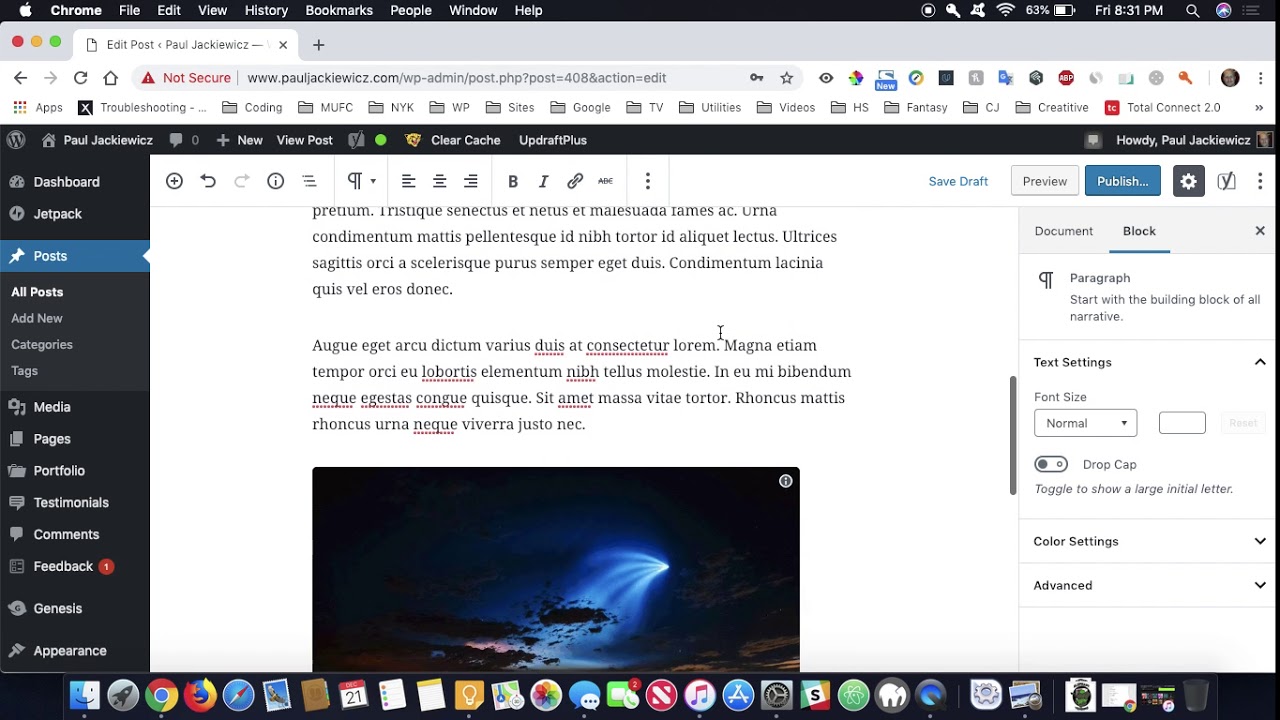
Task: Insert a link with the chain icon
Action: tap(575, 181)
